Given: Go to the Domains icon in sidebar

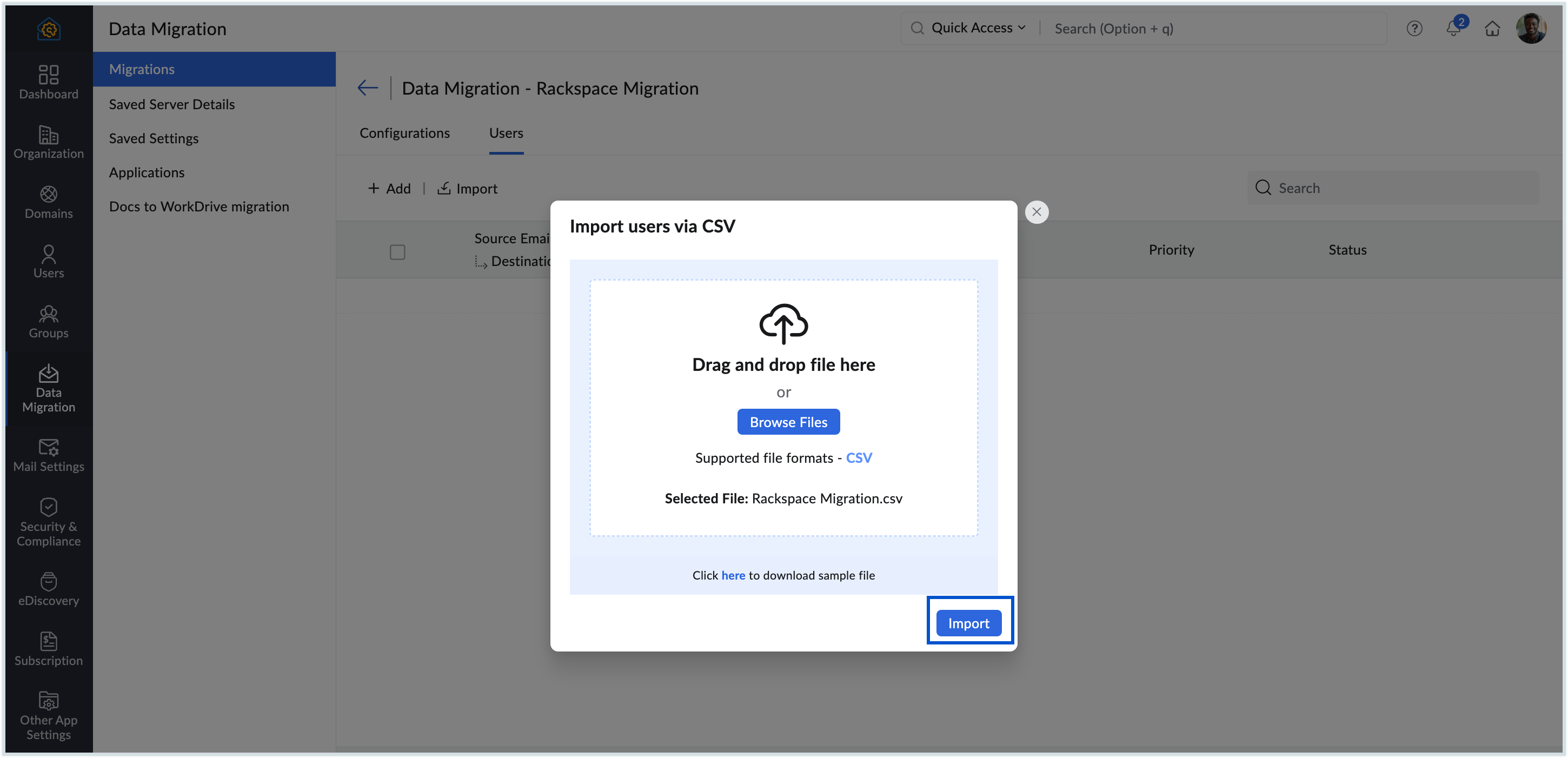Looking at the screenshot, I should pyautogui.click(x=49, y=202).
